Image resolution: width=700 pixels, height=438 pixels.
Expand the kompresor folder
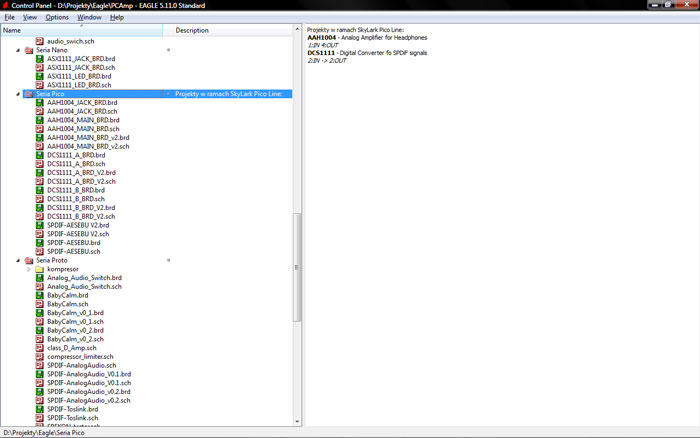click(29, 269)
